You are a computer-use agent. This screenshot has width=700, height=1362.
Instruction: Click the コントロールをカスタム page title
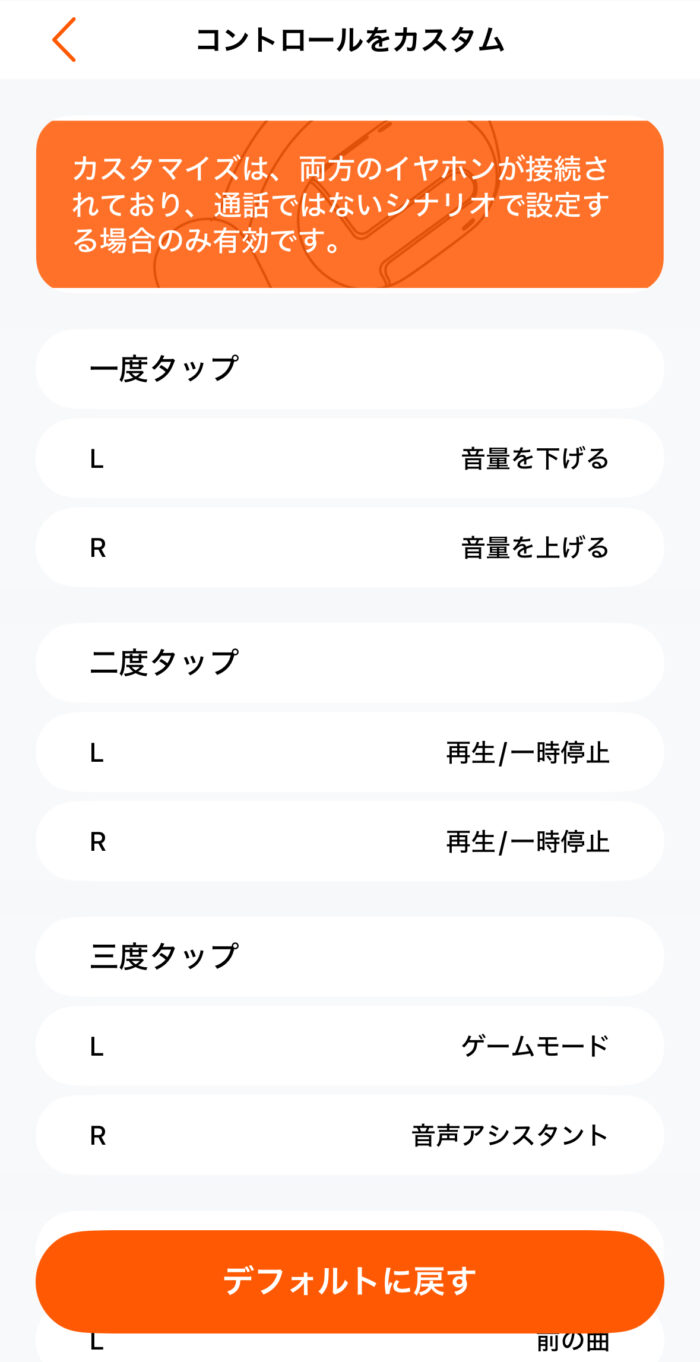[x=349, y=40]
